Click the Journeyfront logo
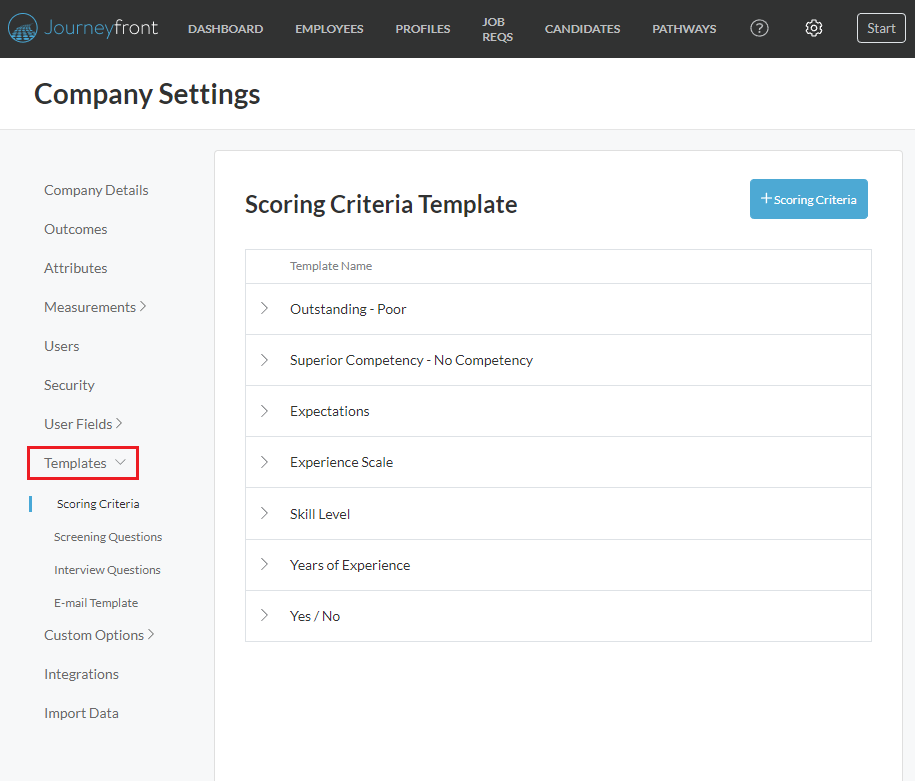The image size is (915, 781). pos(83,28)
